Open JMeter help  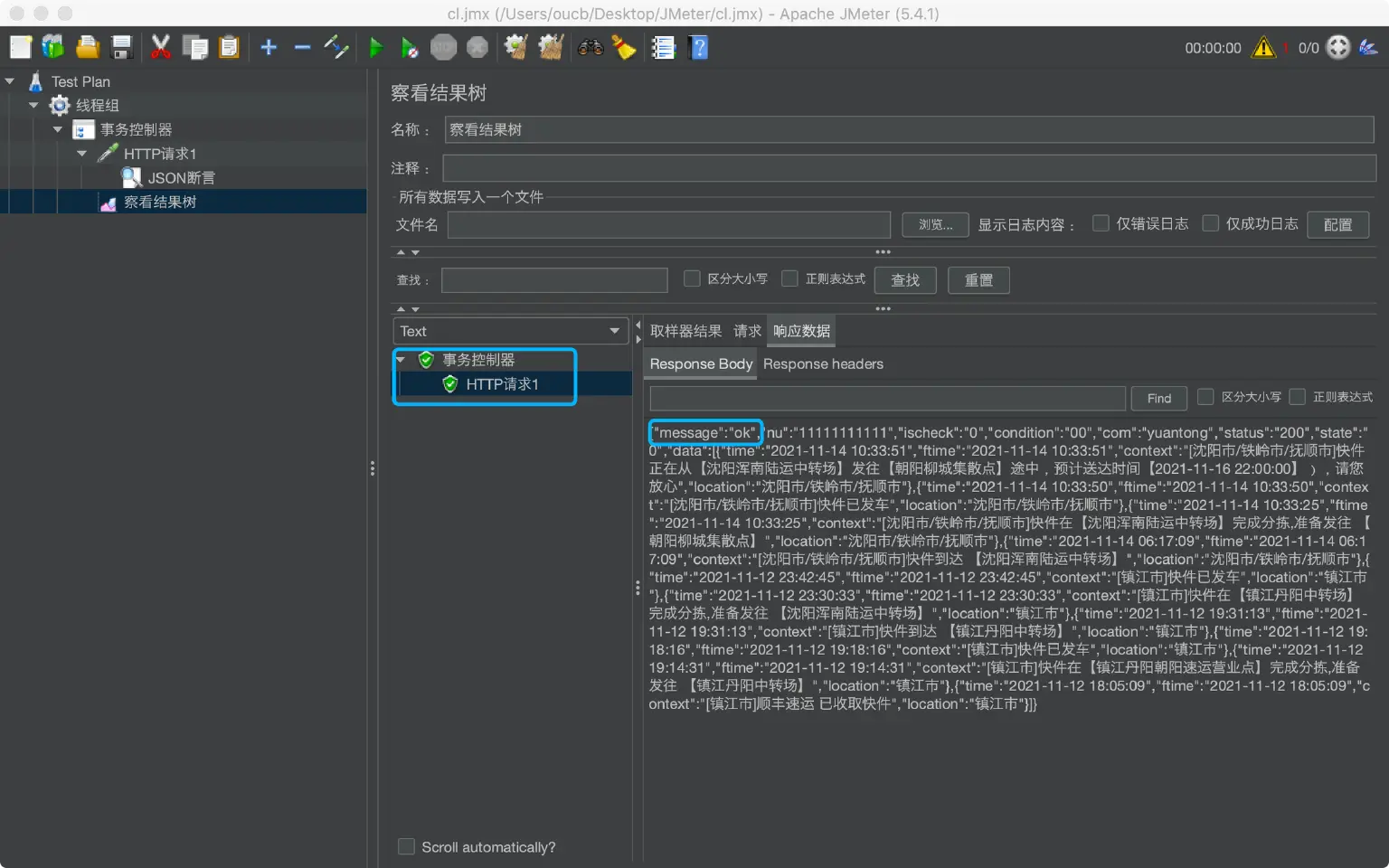699,47
